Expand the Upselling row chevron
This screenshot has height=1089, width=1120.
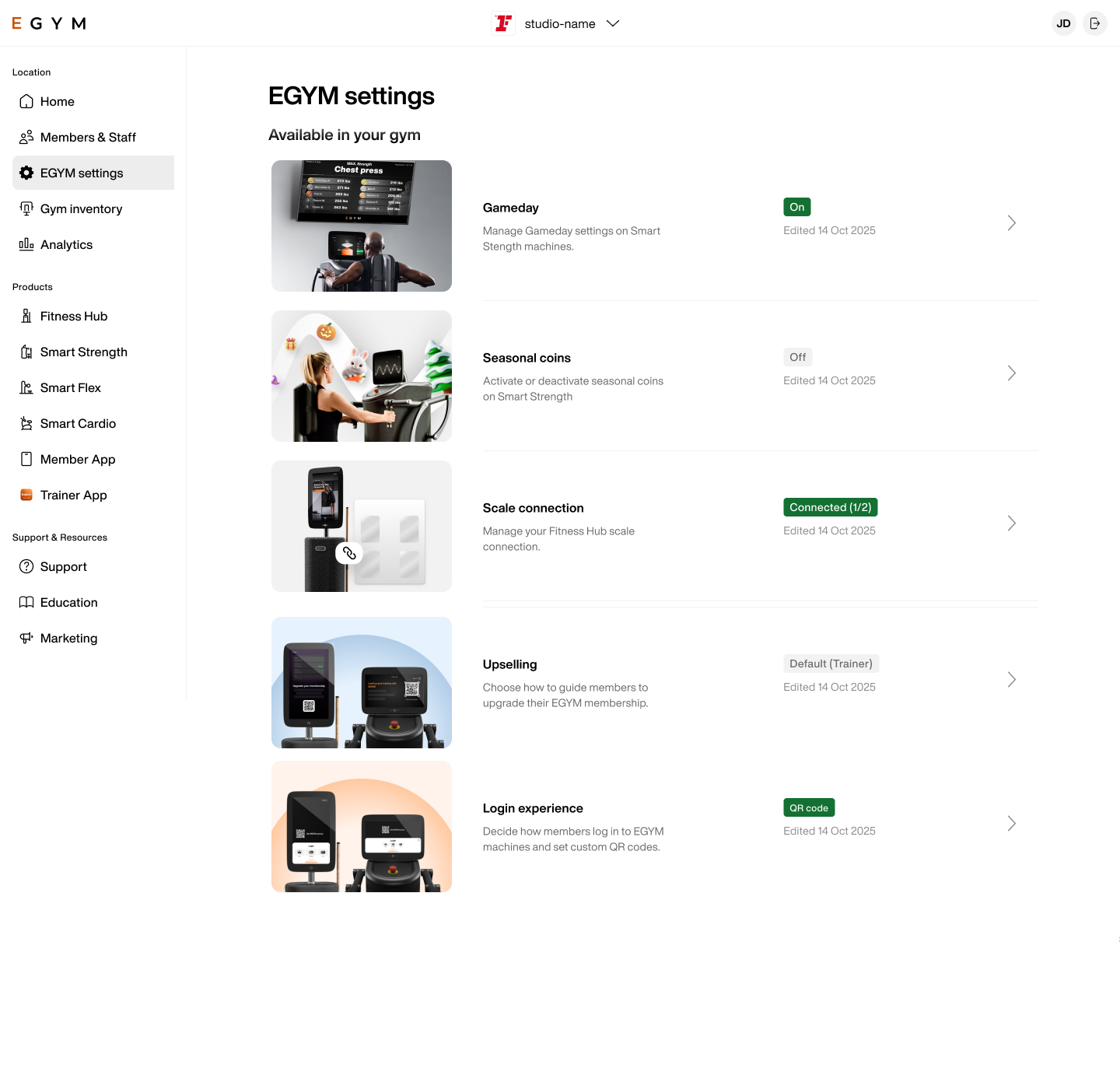click(1012, 680)
